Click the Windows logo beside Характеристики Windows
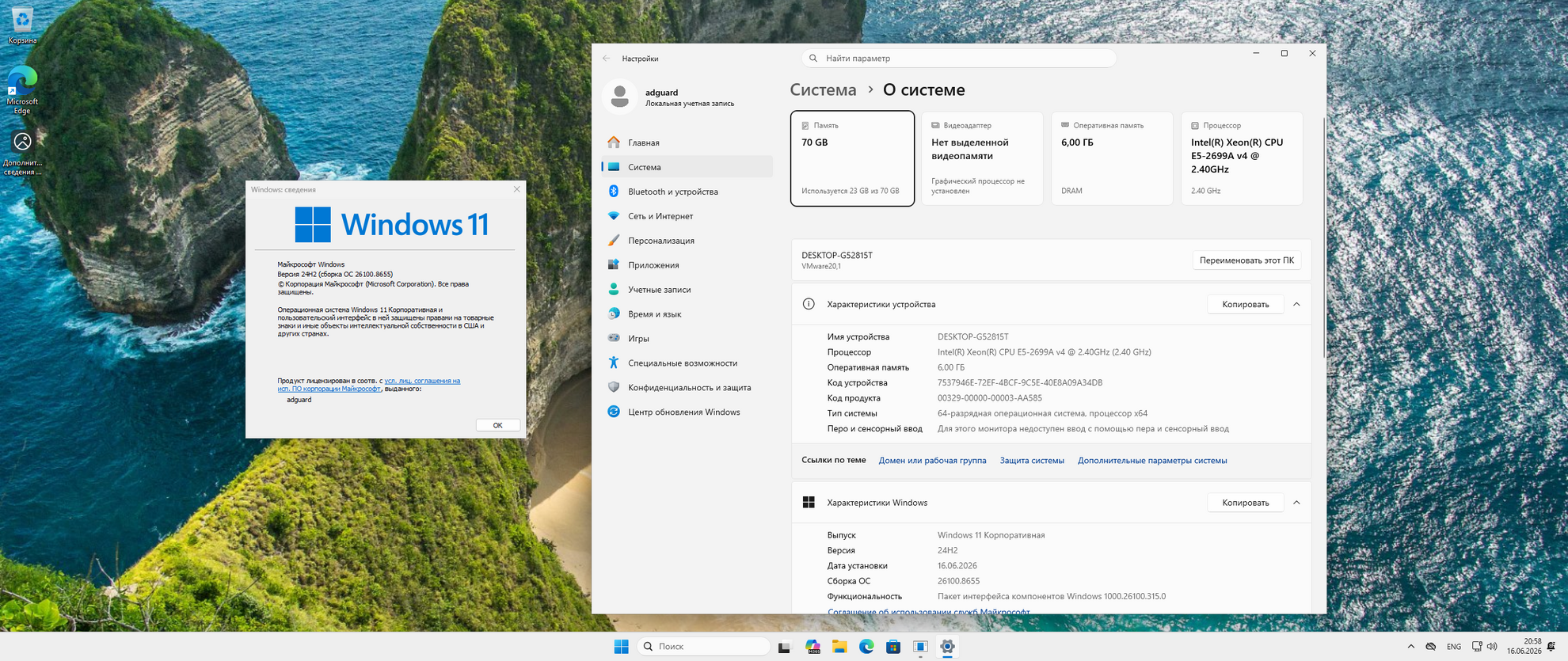The image size is (1568, 661). click(809, 503)
